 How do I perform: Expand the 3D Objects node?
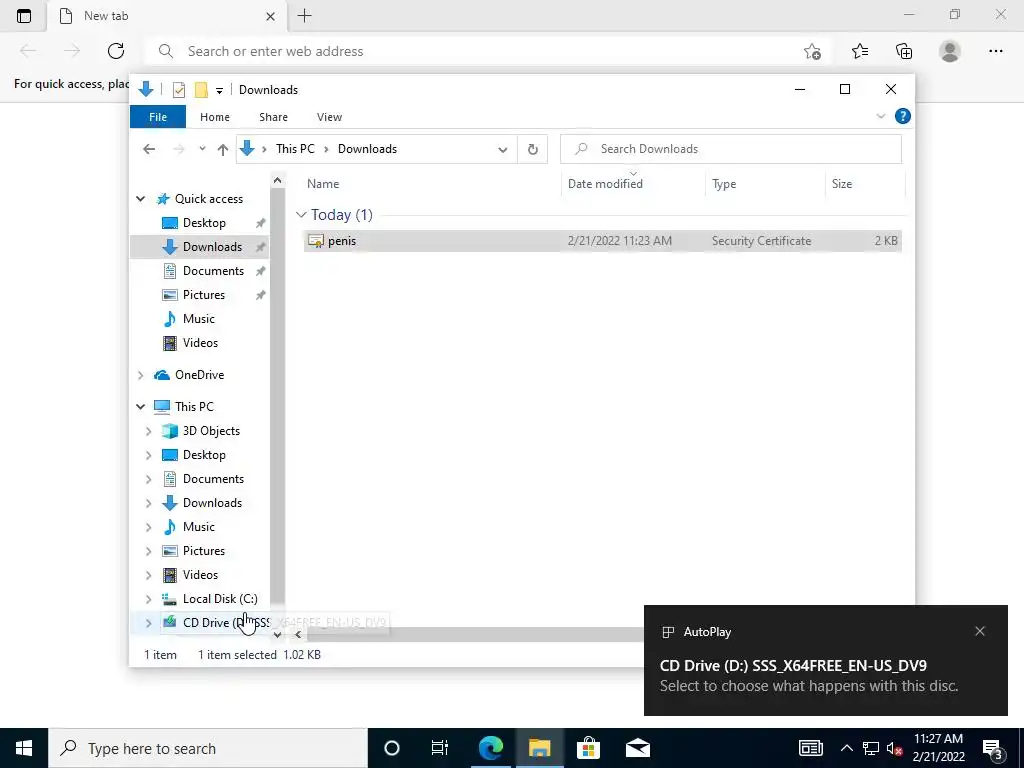[148, 431]
